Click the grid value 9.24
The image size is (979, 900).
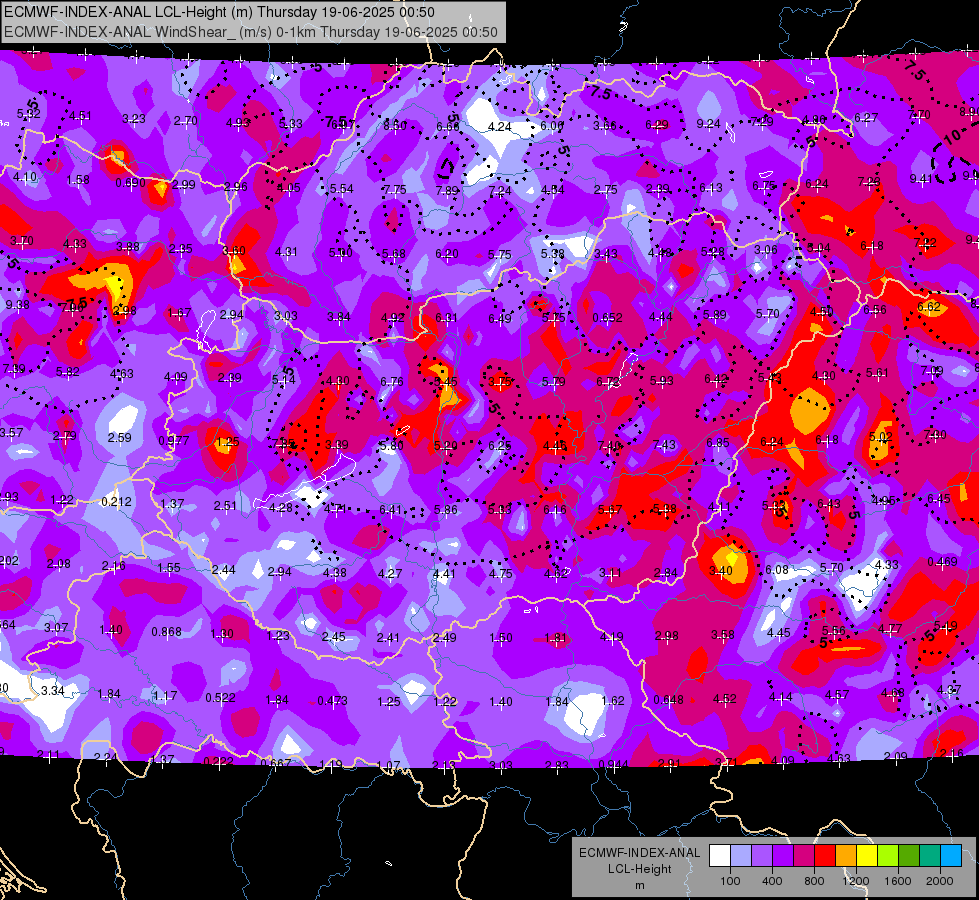709,124
